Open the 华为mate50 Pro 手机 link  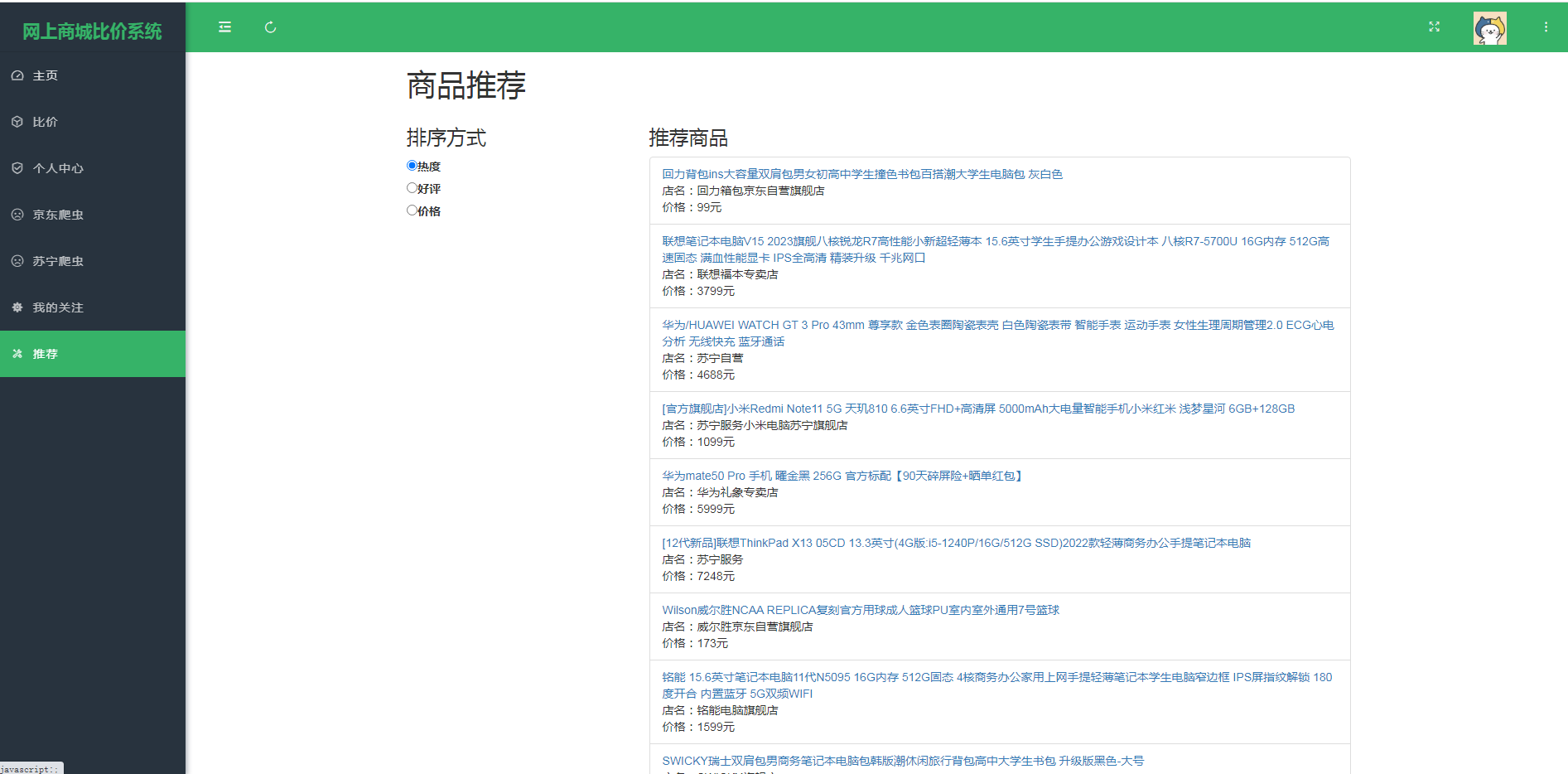coord(843,476)
